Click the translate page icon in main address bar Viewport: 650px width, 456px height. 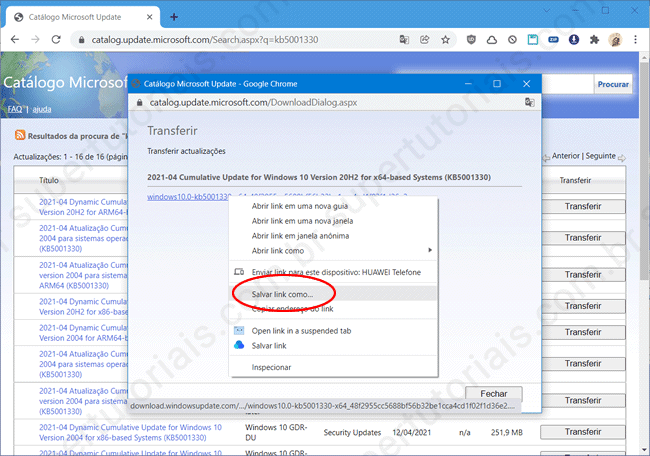point(404,40)
